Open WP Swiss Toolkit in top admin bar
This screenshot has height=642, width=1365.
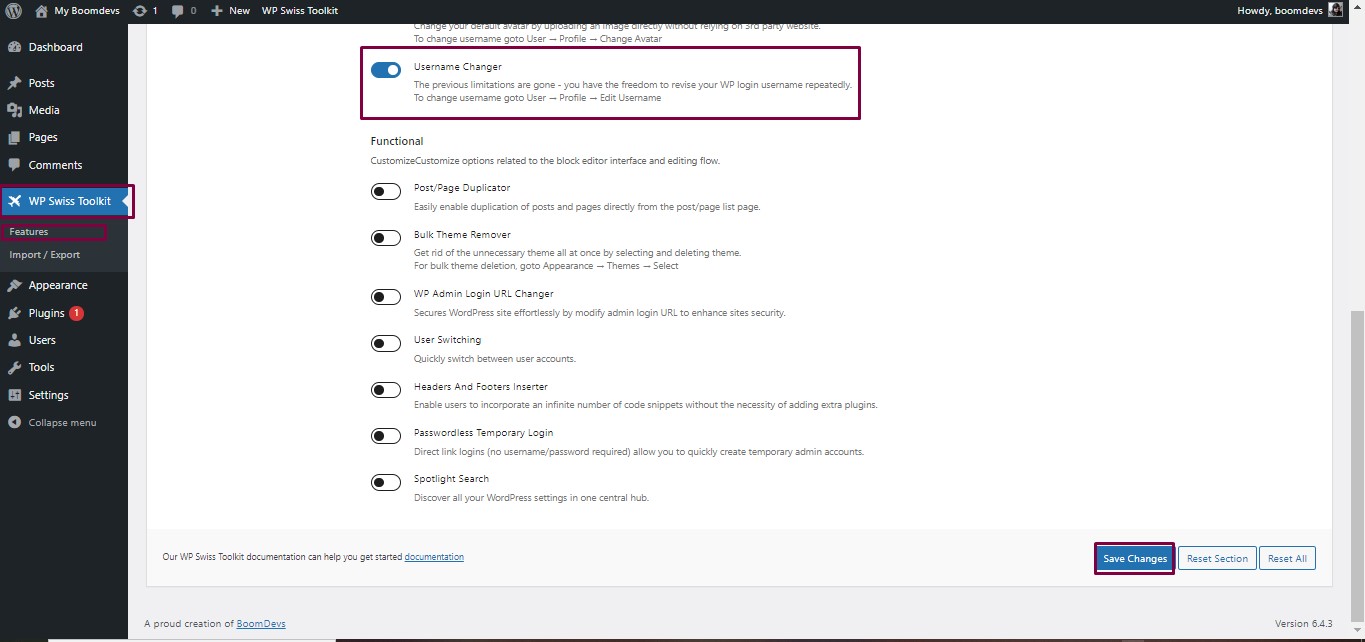pyautogui.click(x=300, y=11)
